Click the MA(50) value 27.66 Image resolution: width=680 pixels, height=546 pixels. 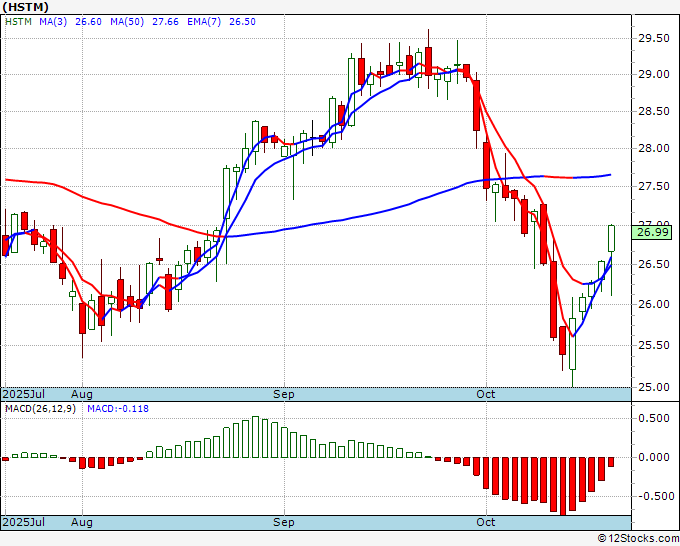pyautogui.click(x=165, y=22)
